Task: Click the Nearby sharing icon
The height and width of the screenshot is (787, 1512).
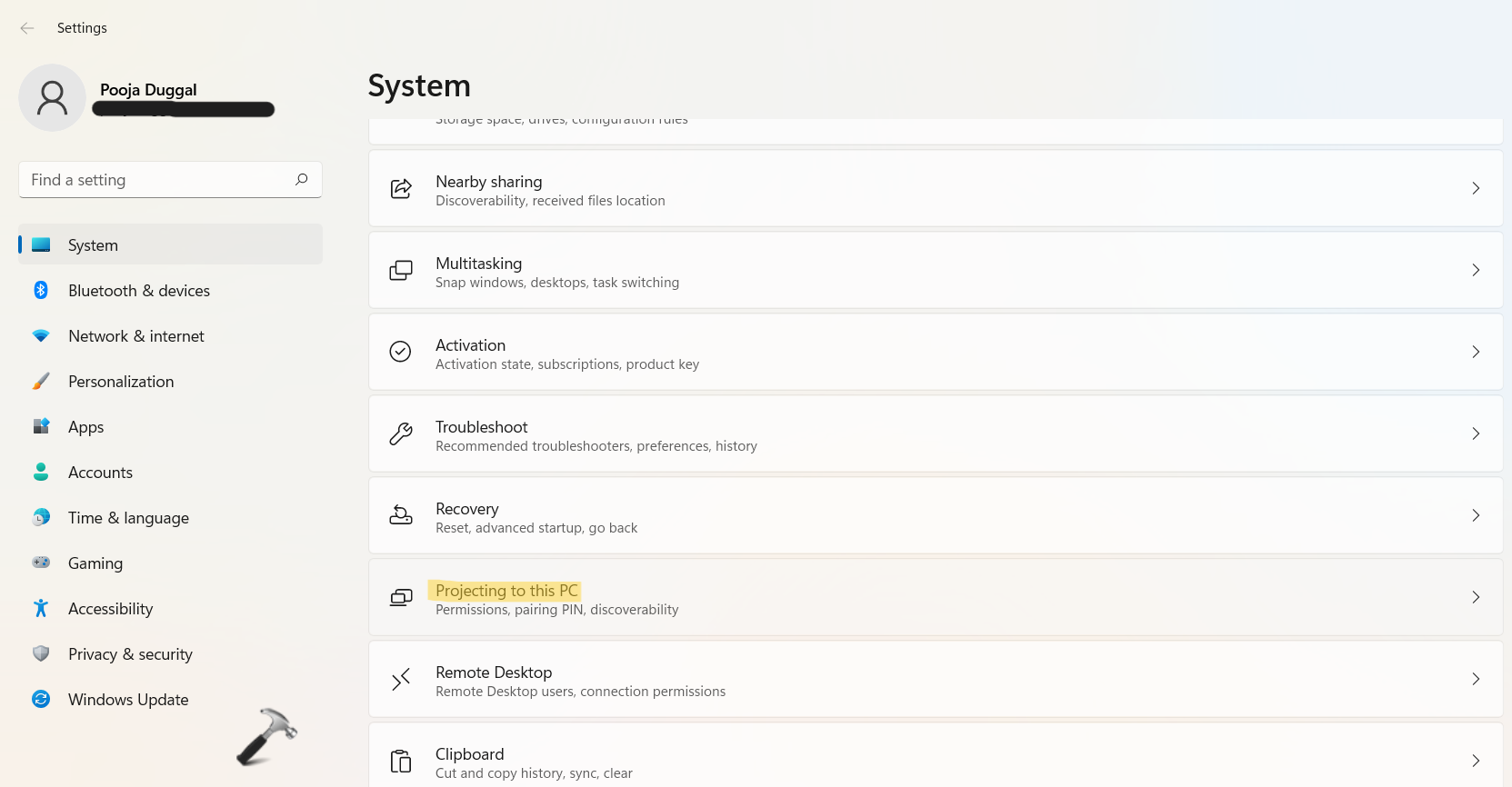Action: pyautogui.click(x=401, y=188)
